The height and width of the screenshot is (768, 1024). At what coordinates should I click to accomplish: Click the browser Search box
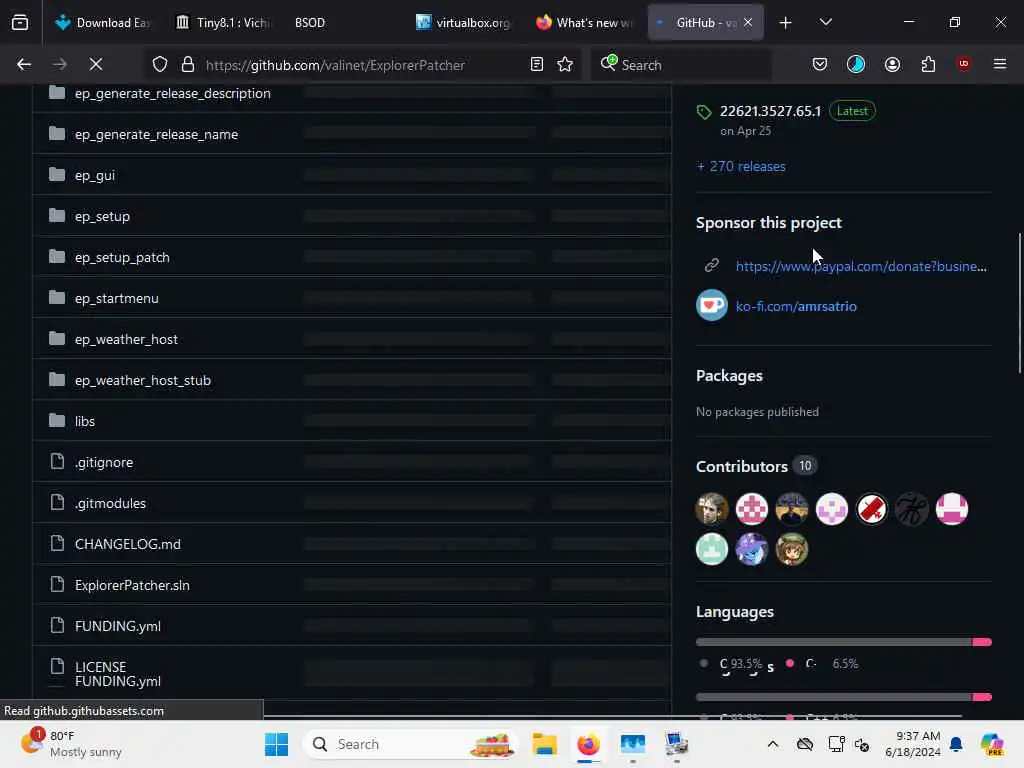(x=680, y=65)
